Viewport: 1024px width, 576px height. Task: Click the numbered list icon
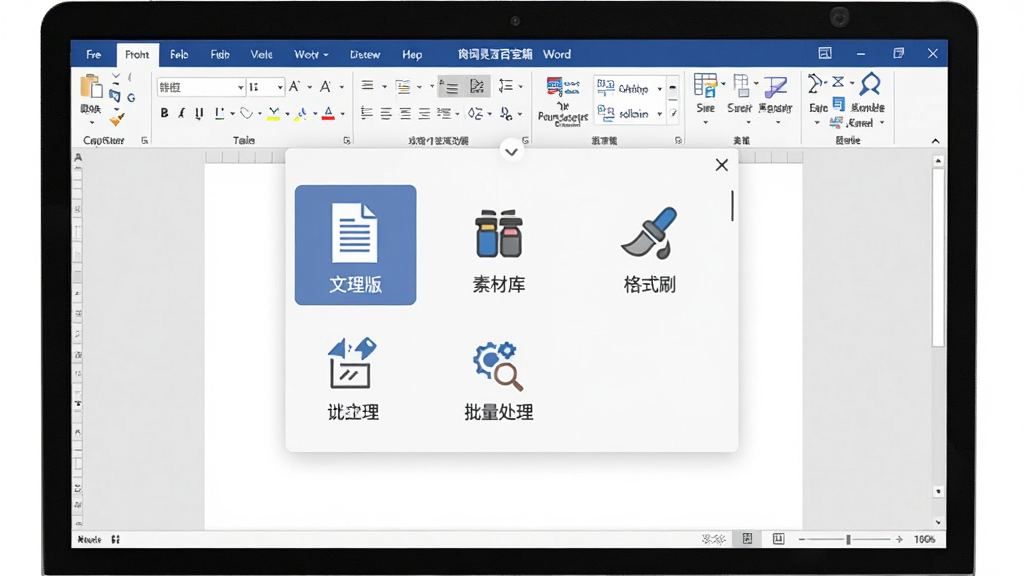pos(403,86)
